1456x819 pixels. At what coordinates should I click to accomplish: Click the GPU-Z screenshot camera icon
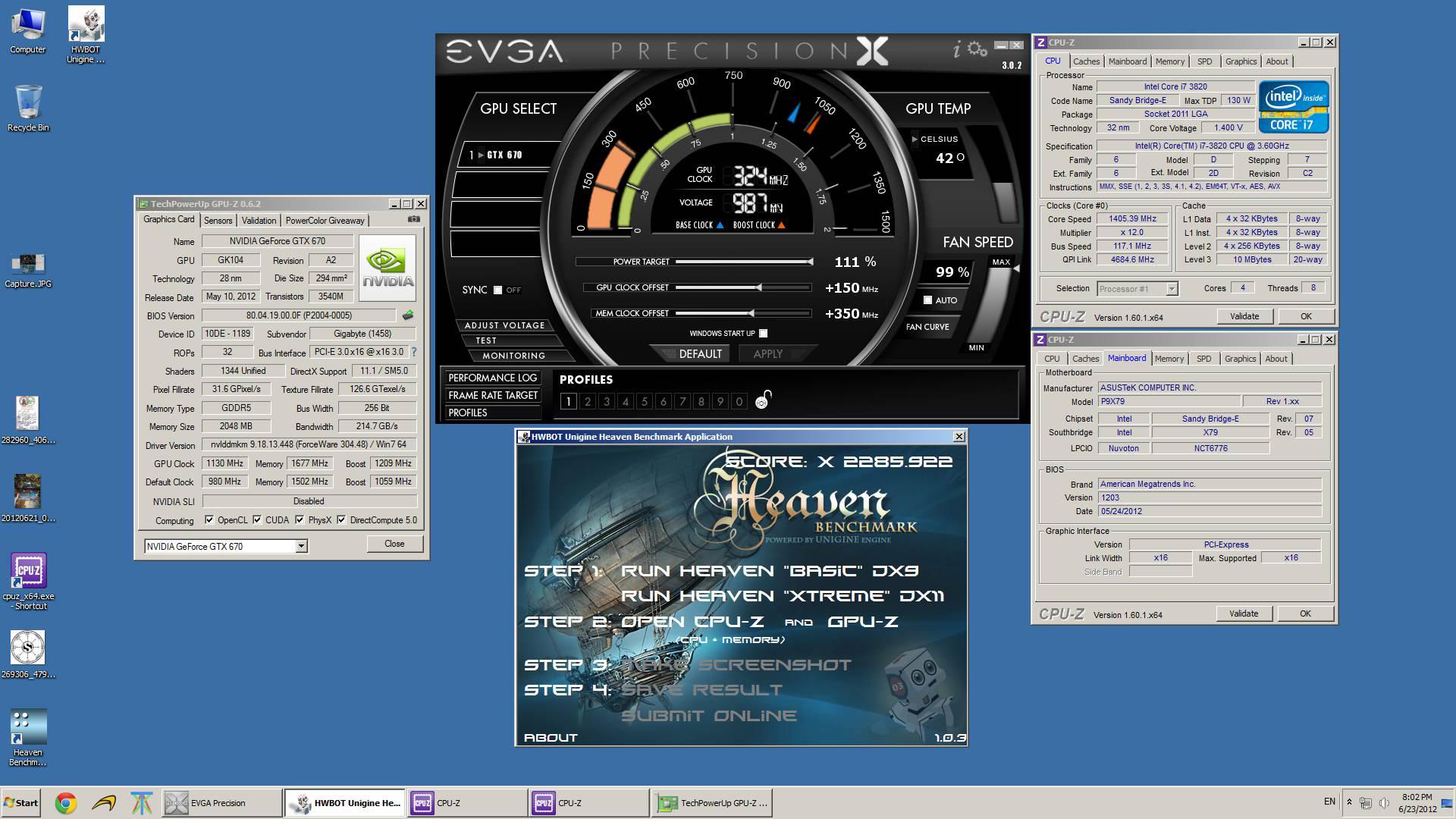(x=413, y=219)
